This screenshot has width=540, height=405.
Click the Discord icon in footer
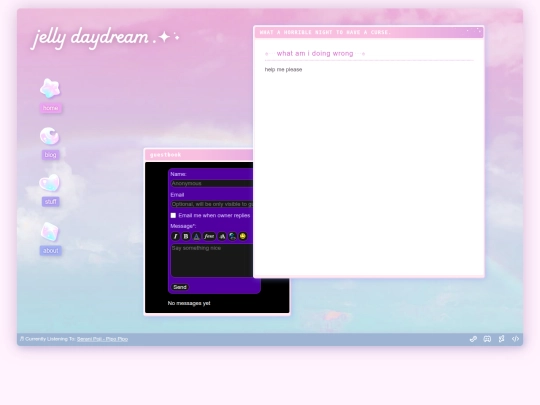pos(487,339)
